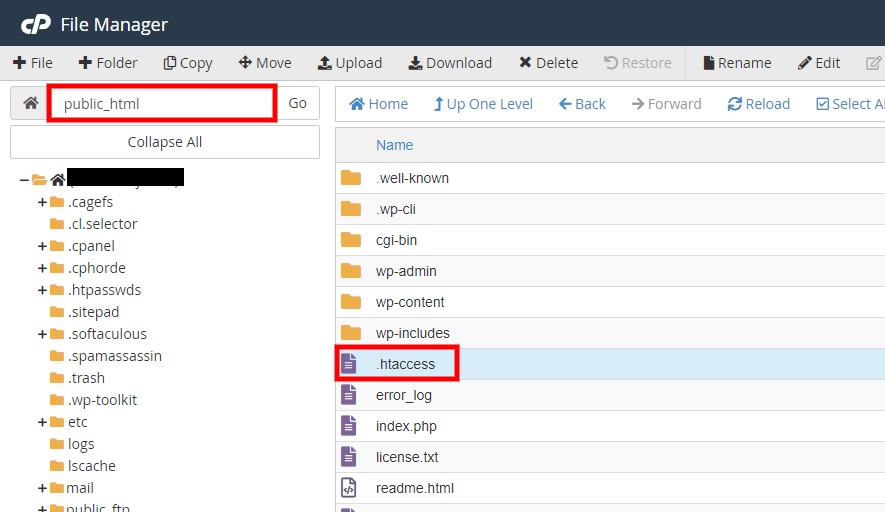Expand the etc tree folder
This screenshot has width=885, height=512.
point(42,422)
